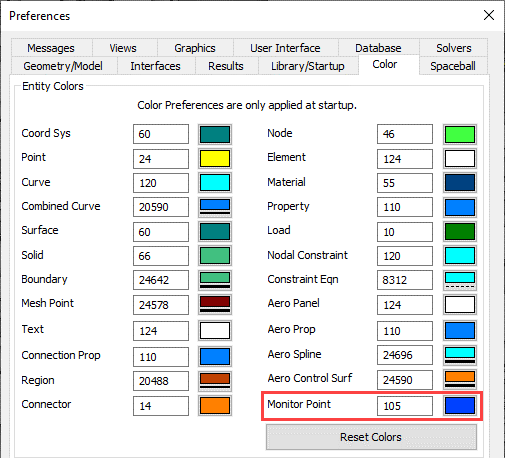505x458 pixels.
Task: Switch to the Solvers tab
Action: (454, 48)
